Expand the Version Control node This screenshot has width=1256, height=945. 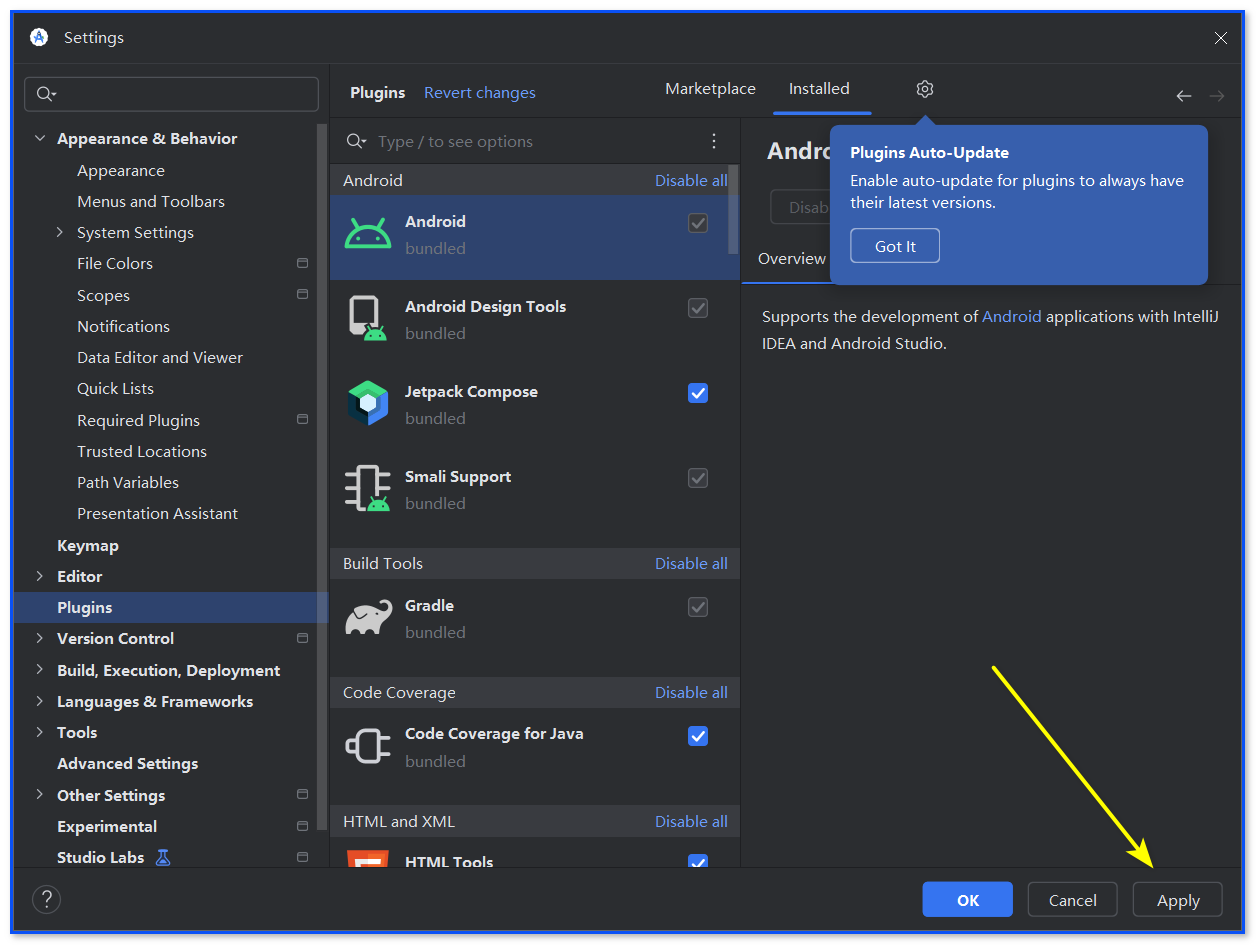40,638
